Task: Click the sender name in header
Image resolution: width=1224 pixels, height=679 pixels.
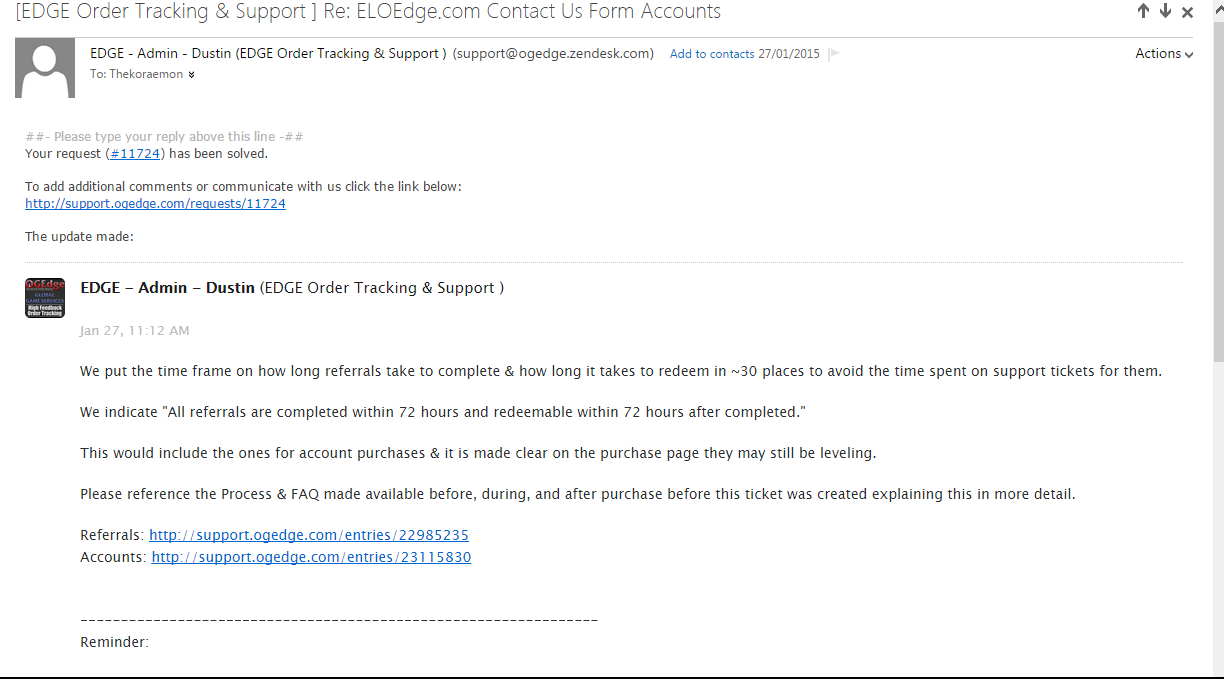Action: [x=268, y=54]
